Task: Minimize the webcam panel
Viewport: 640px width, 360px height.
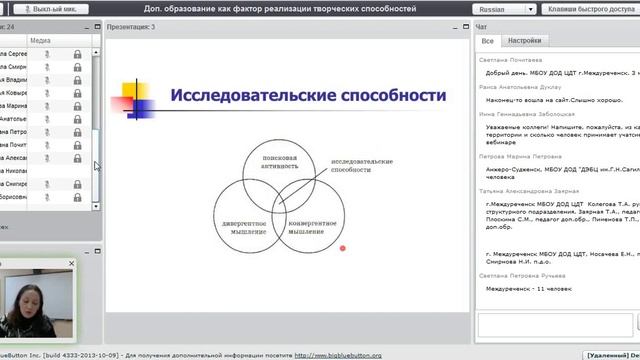Action: [87, 252]
